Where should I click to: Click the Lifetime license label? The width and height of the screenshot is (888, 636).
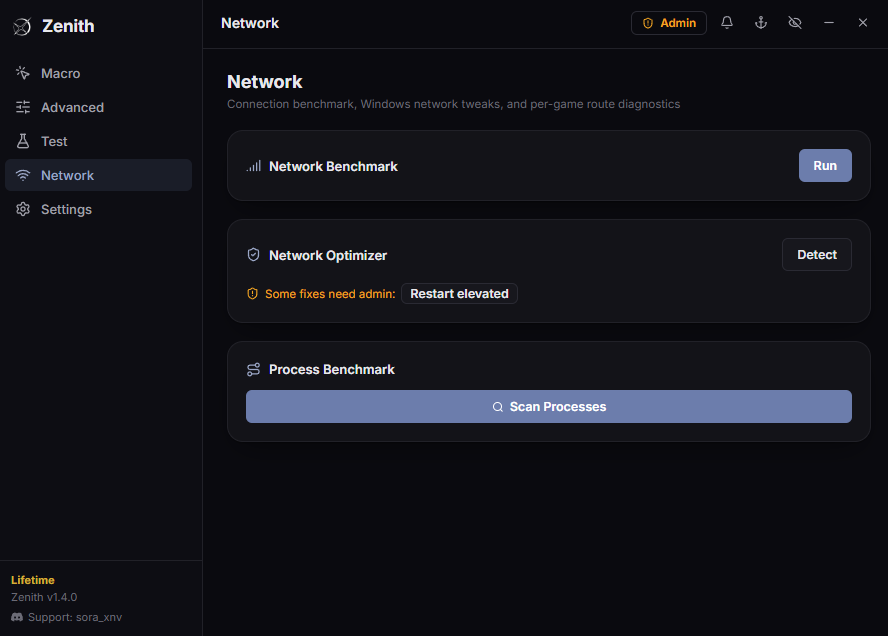(33, 580)
